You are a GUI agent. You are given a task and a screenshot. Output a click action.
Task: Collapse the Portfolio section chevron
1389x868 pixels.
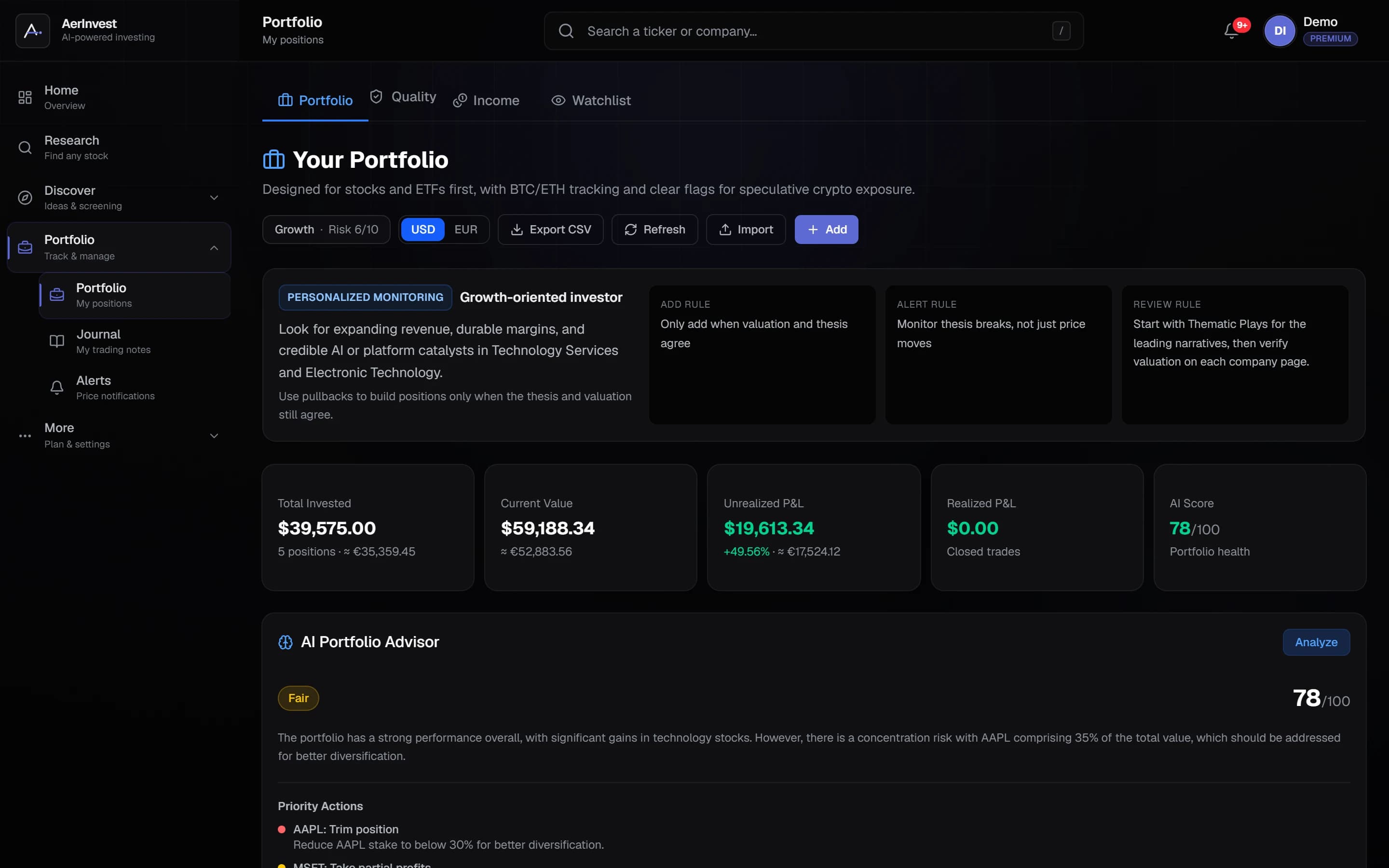[x=214, y=247]
